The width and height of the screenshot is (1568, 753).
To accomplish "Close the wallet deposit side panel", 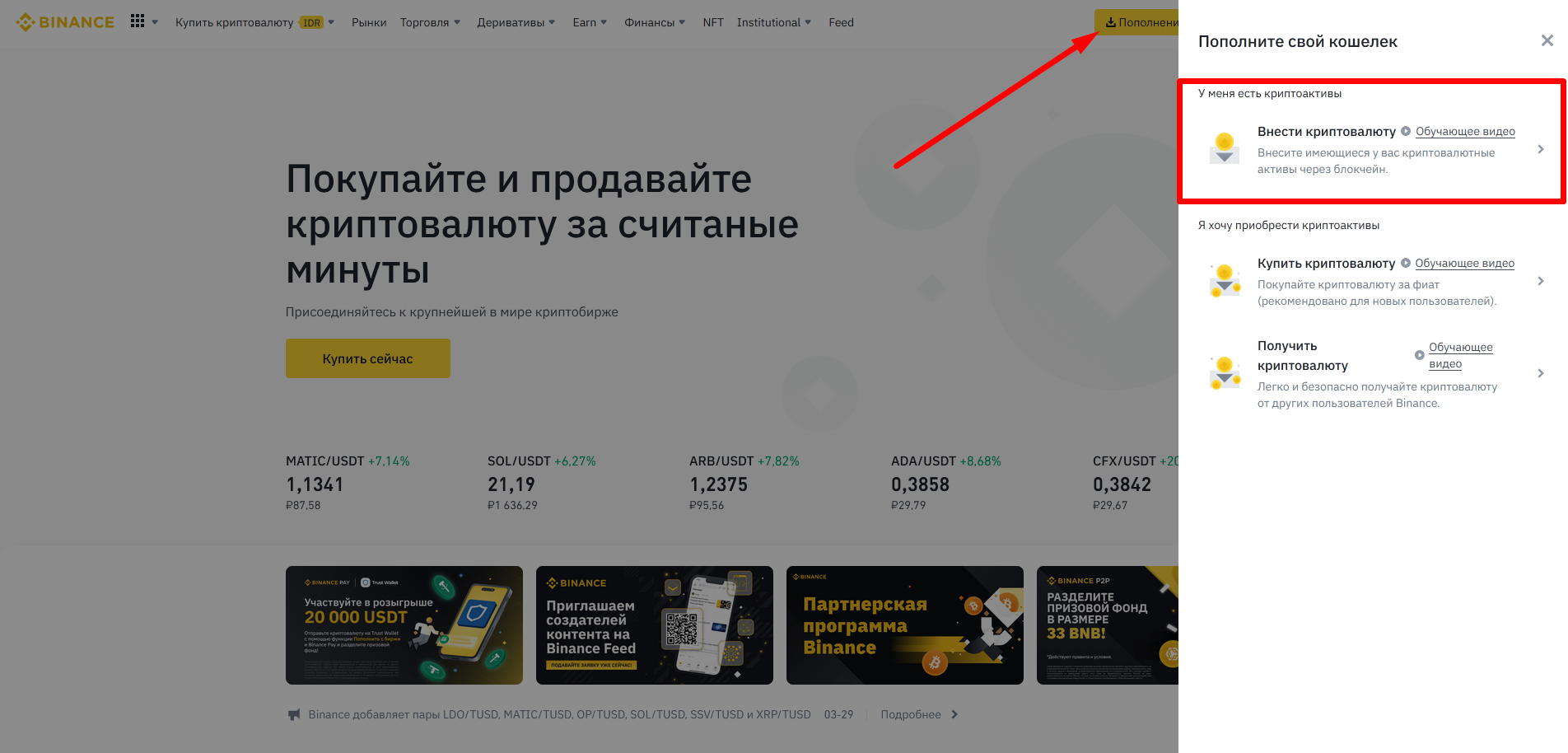I will 1547,40.
